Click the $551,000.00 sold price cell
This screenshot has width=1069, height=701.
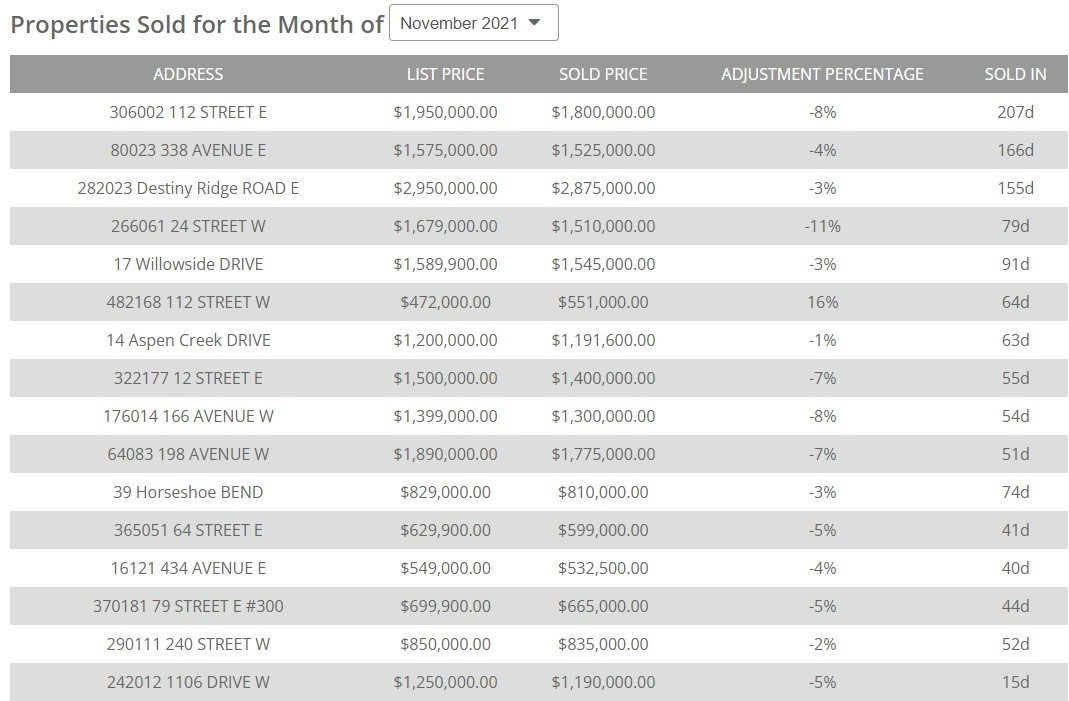(603, 302)
